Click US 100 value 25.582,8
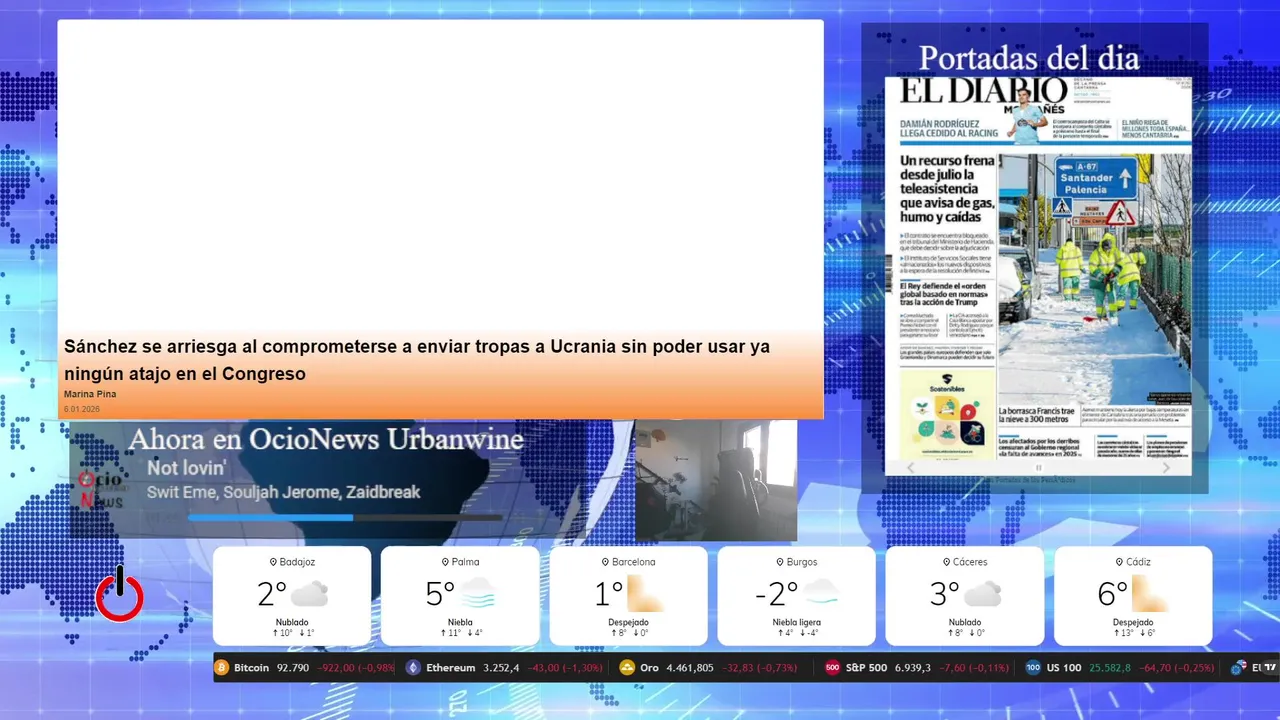 (1111, 667)
